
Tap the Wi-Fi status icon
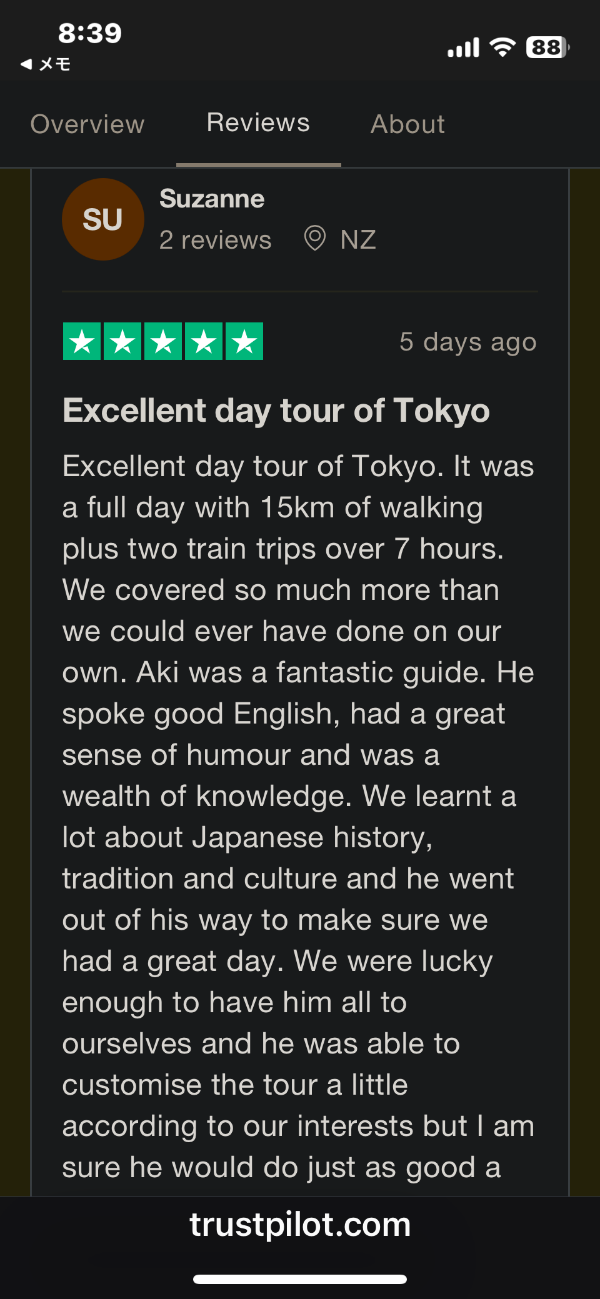click(x=502, y=47)
